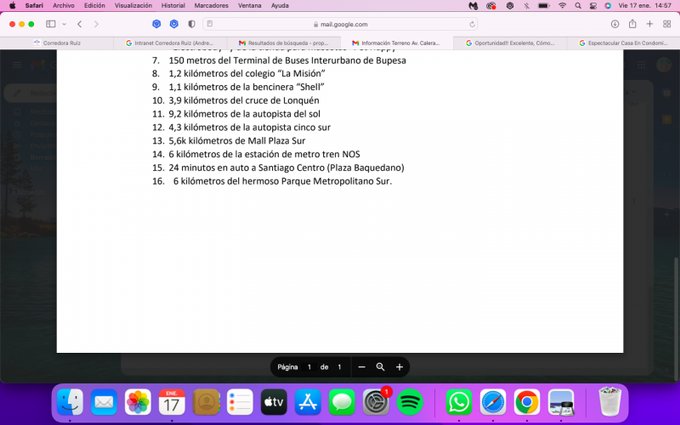Click the Share icon in Safari toolbar
Screen dimensions: 680x425
[633, 24]
